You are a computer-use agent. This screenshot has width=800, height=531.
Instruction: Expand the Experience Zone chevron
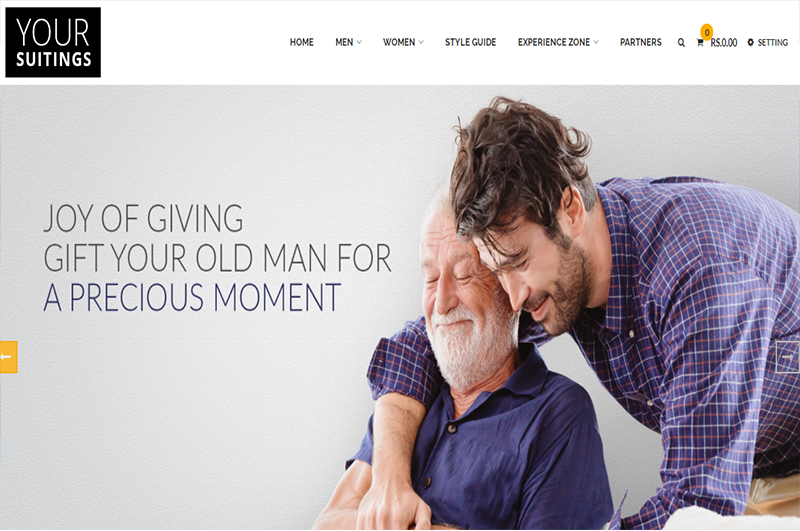(x=596, y=42)
